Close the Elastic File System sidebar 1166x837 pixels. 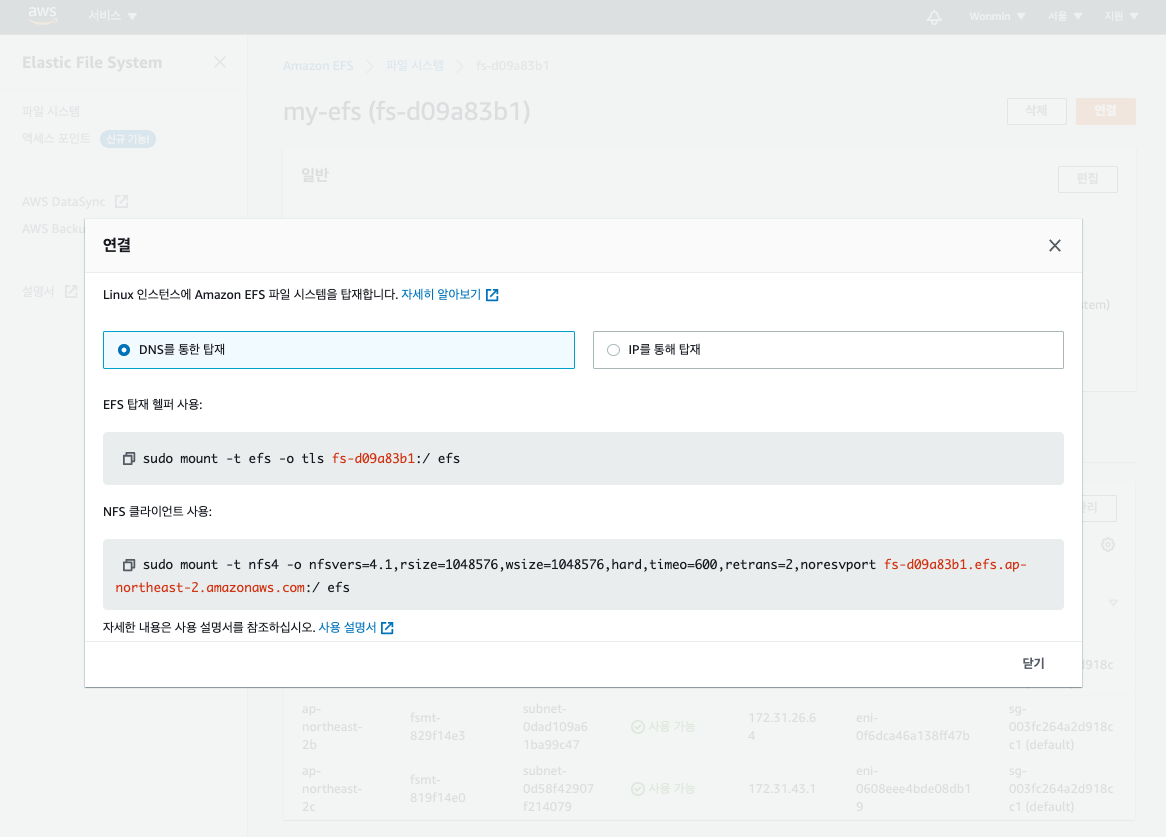[x=219, y=62]
